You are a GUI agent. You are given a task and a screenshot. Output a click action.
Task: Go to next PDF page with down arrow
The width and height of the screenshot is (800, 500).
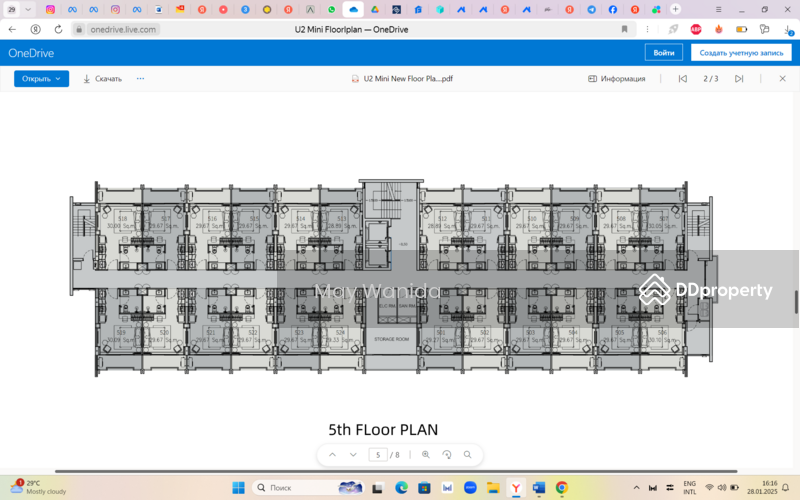(353, 455)
